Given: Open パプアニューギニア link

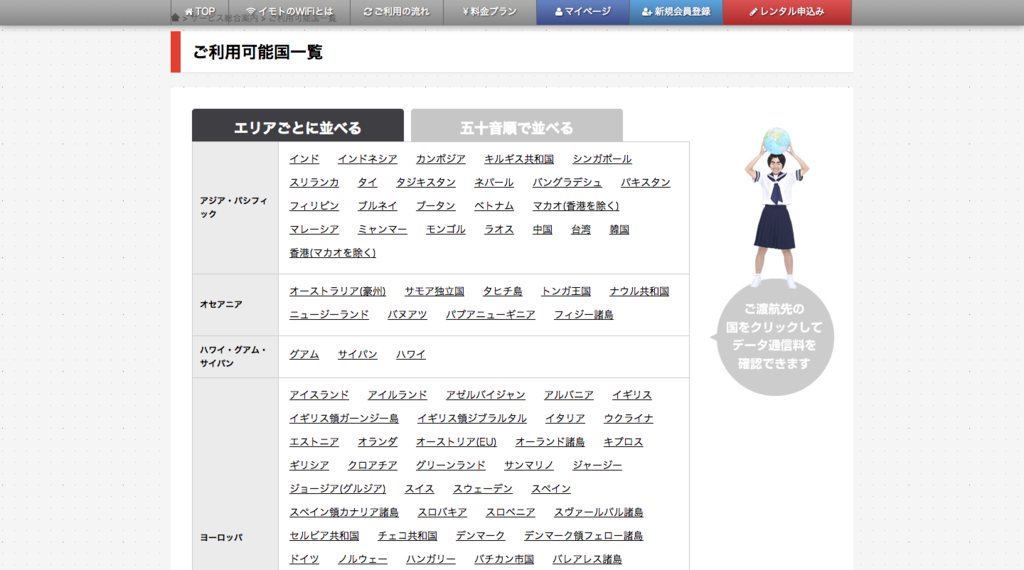Looking at the screenshot, I should [490, 315].
